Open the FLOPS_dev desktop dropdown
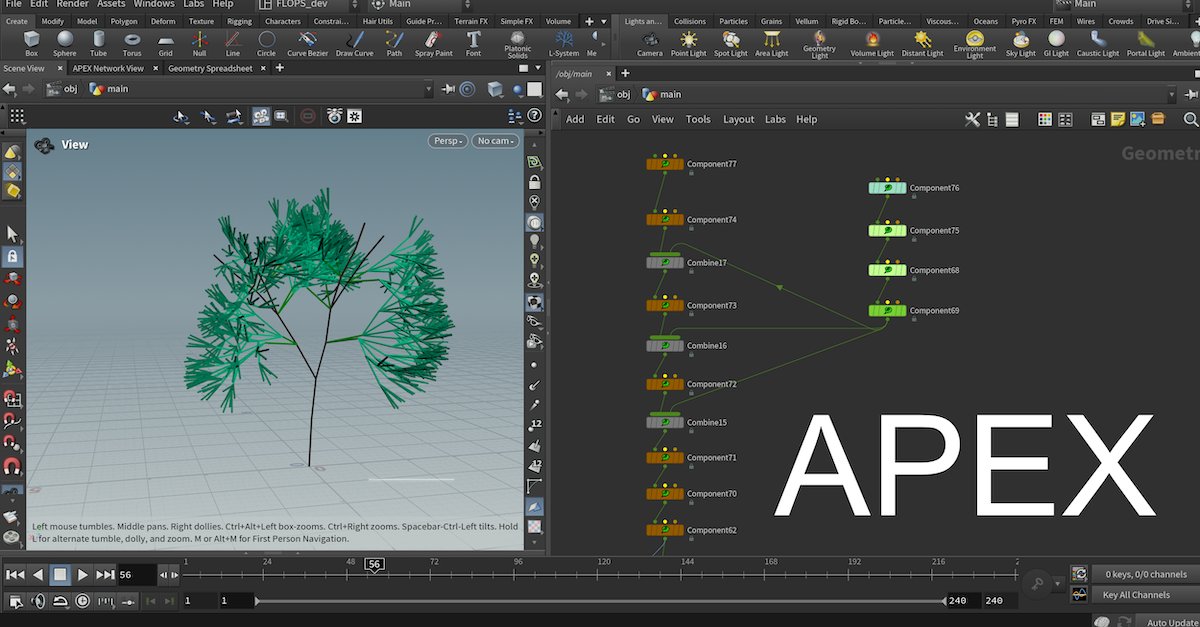Screen dimensions: 1200x627 [x=306, y=4]
